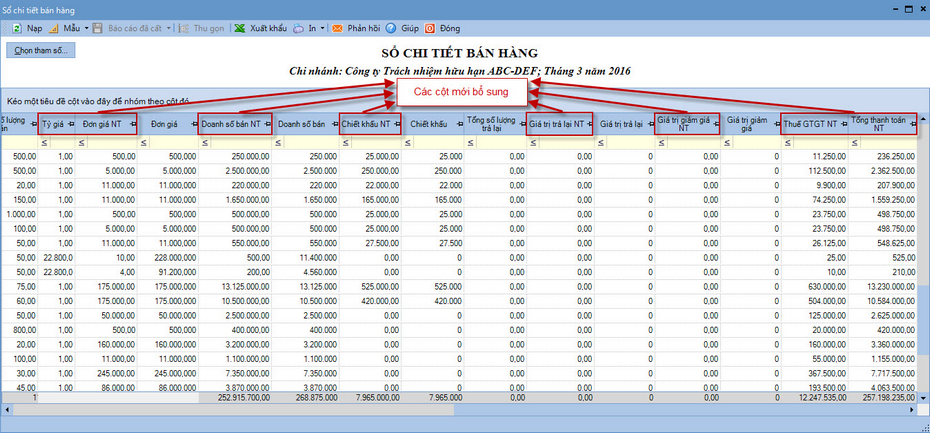Send feedback via Phản hồi
This screenshot has height=433, width=930.
coord(356,28)
